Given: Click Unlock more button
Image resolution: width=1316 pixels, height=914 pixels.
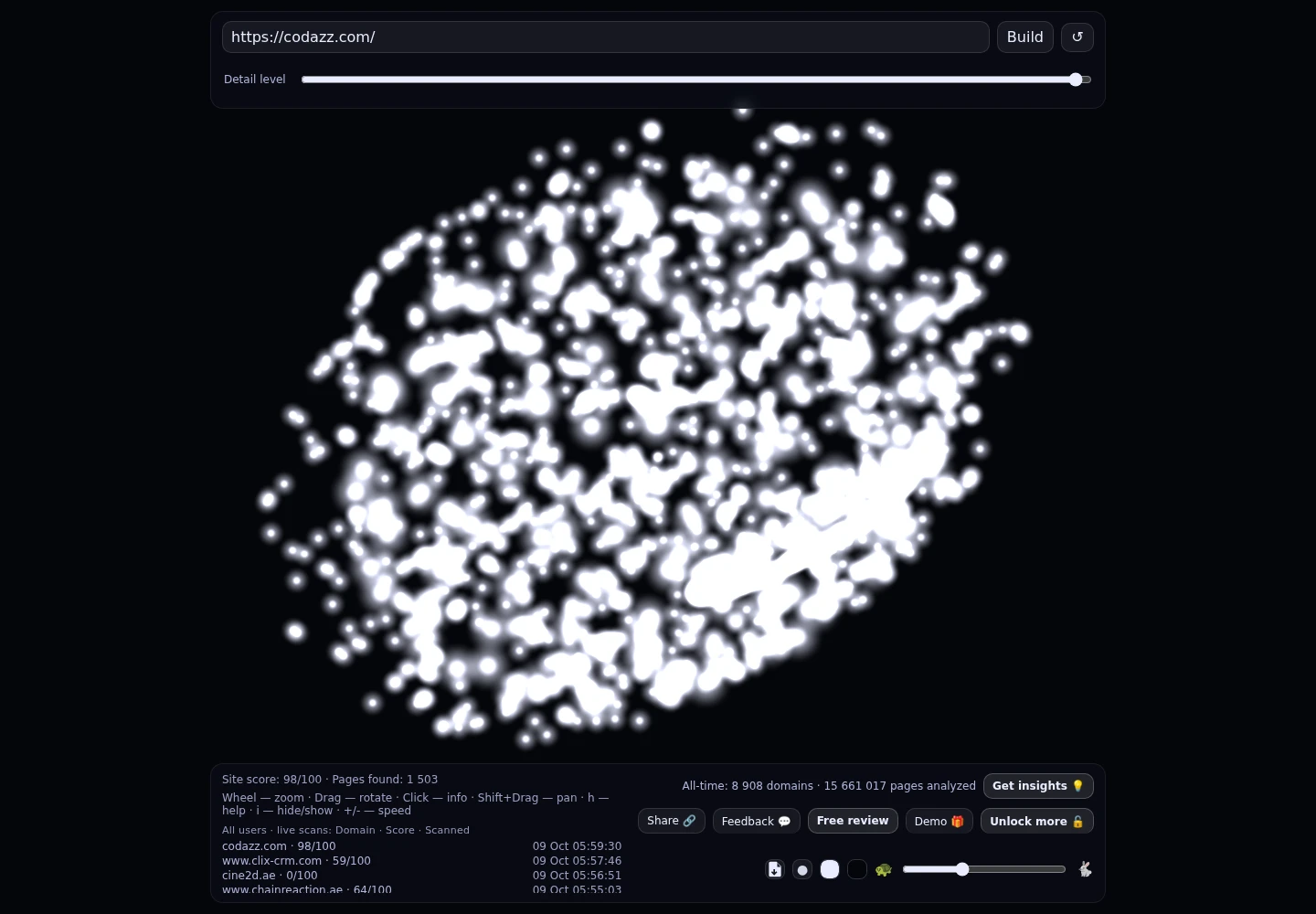Looking at the screenshot, I should click(x=1036, y=821).
